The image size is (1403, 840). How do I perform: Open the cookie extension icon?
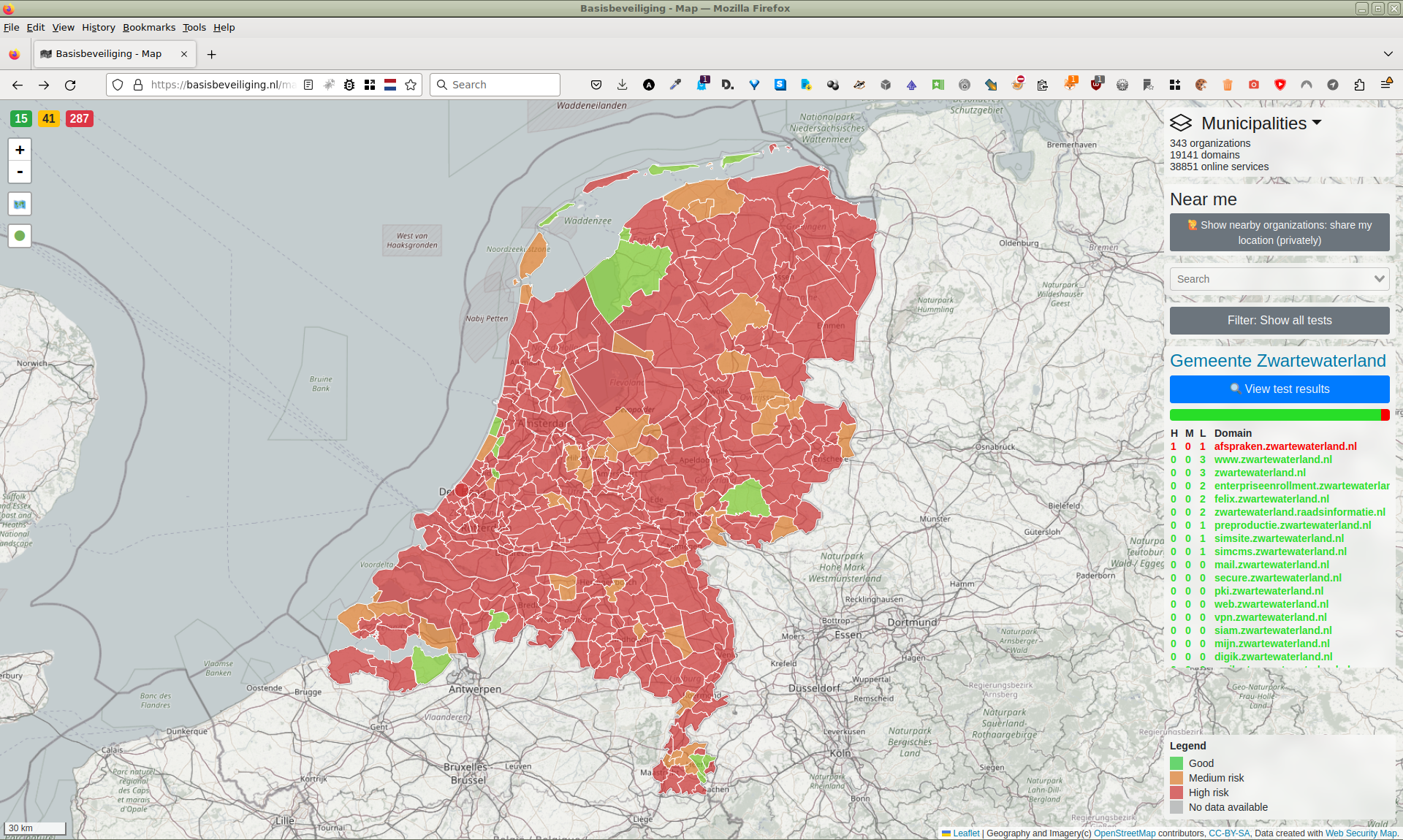click(x=1201, y=85)
